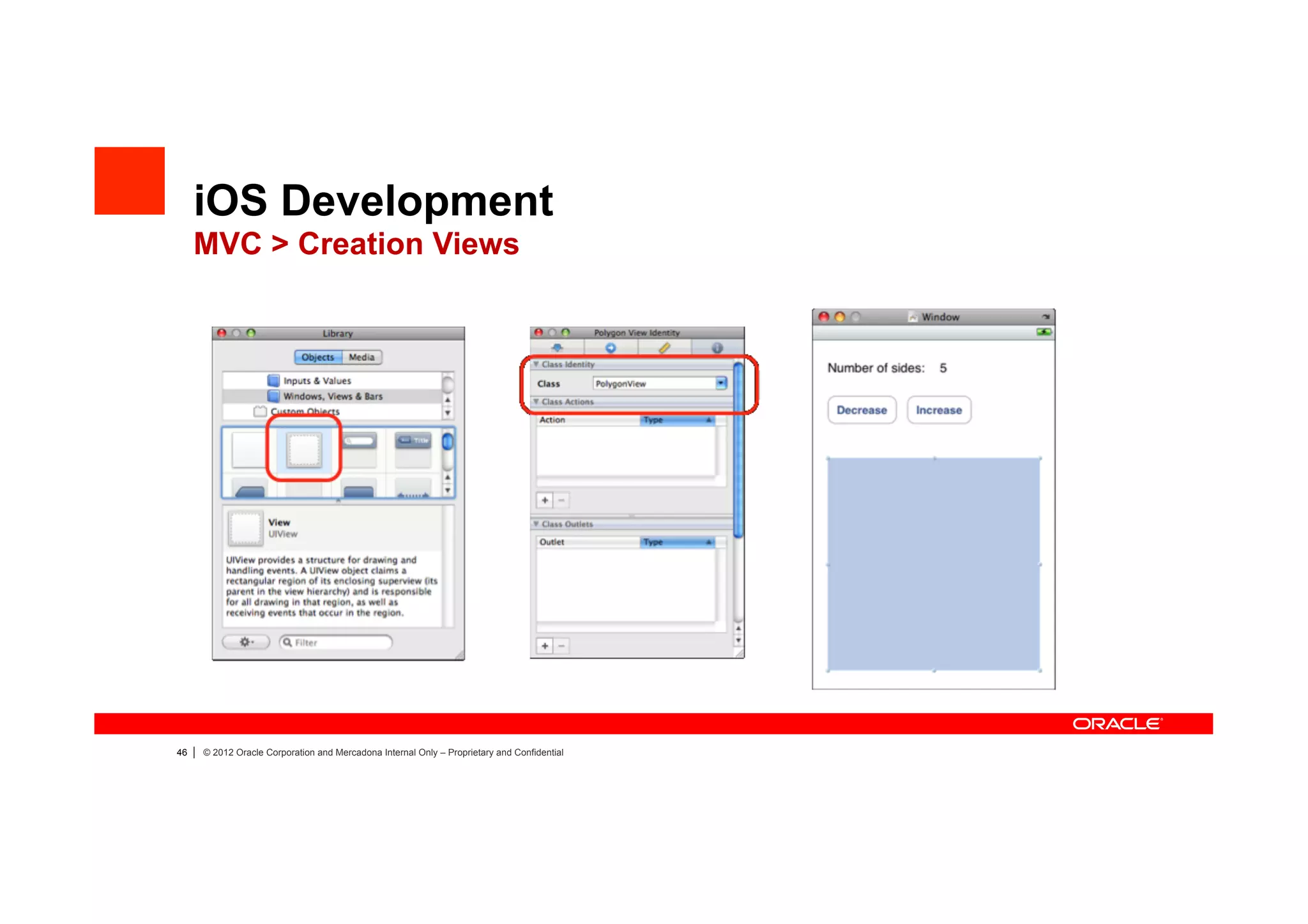
Task: Select the blue polygon view area in Window
Action: pos(934,564)
